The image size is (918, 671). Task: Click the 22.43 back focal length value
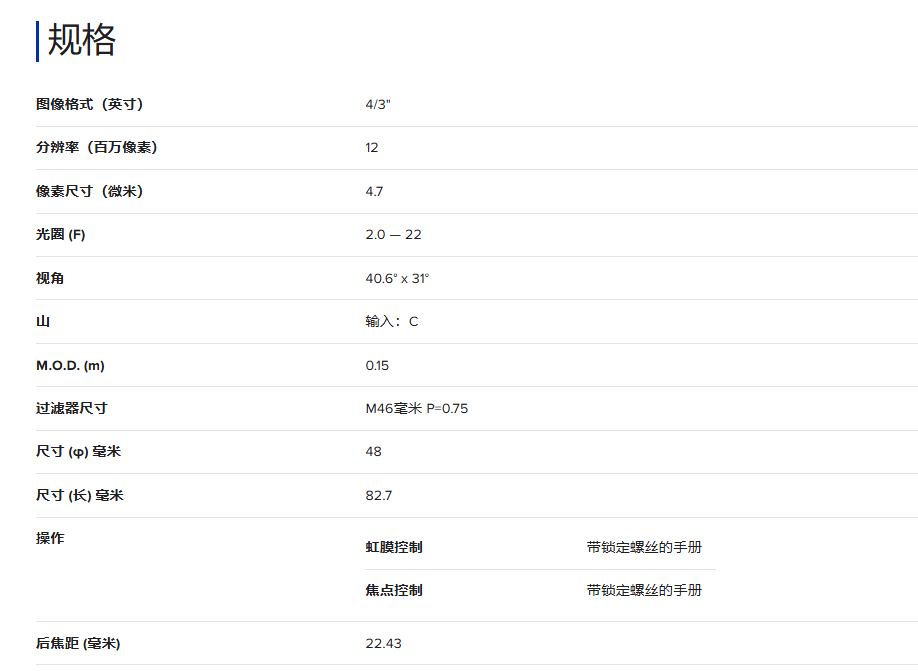click(x=383, y=644)
